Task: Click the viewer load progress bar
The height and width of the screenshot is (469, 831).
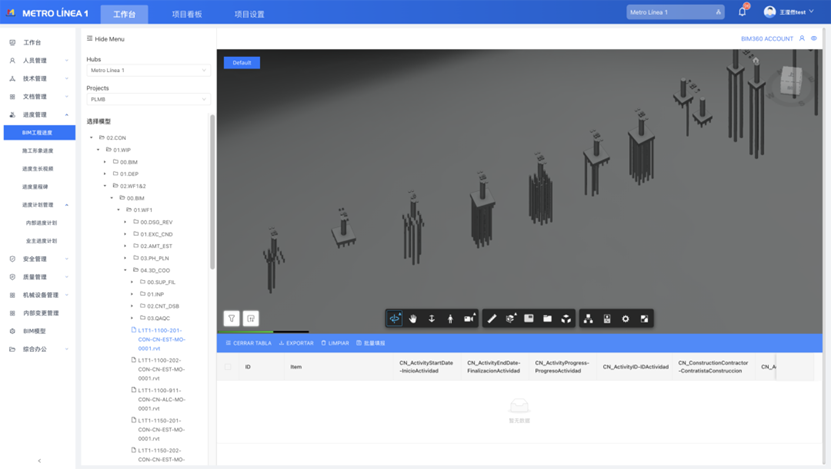Action: click(x=264, y=332)
